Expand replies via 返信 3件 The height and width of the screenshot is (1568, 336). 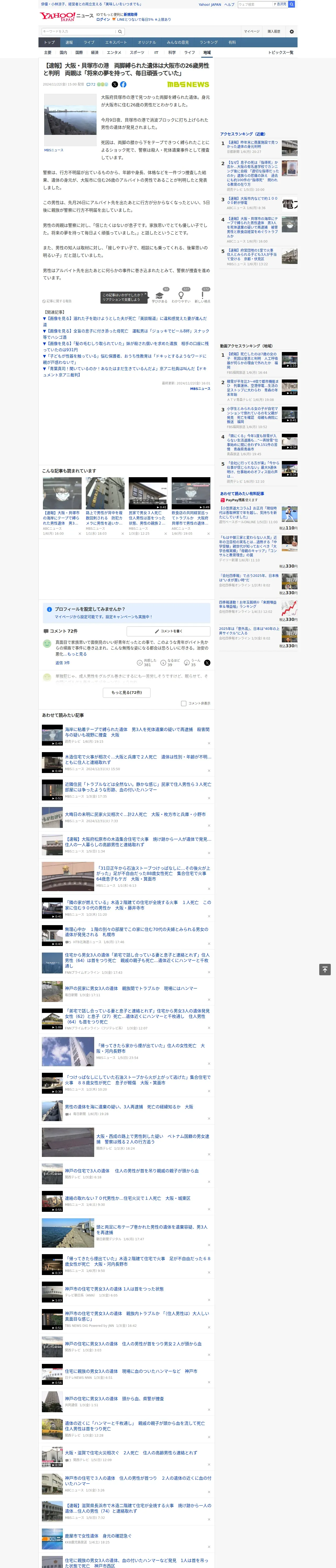point(62,663)
